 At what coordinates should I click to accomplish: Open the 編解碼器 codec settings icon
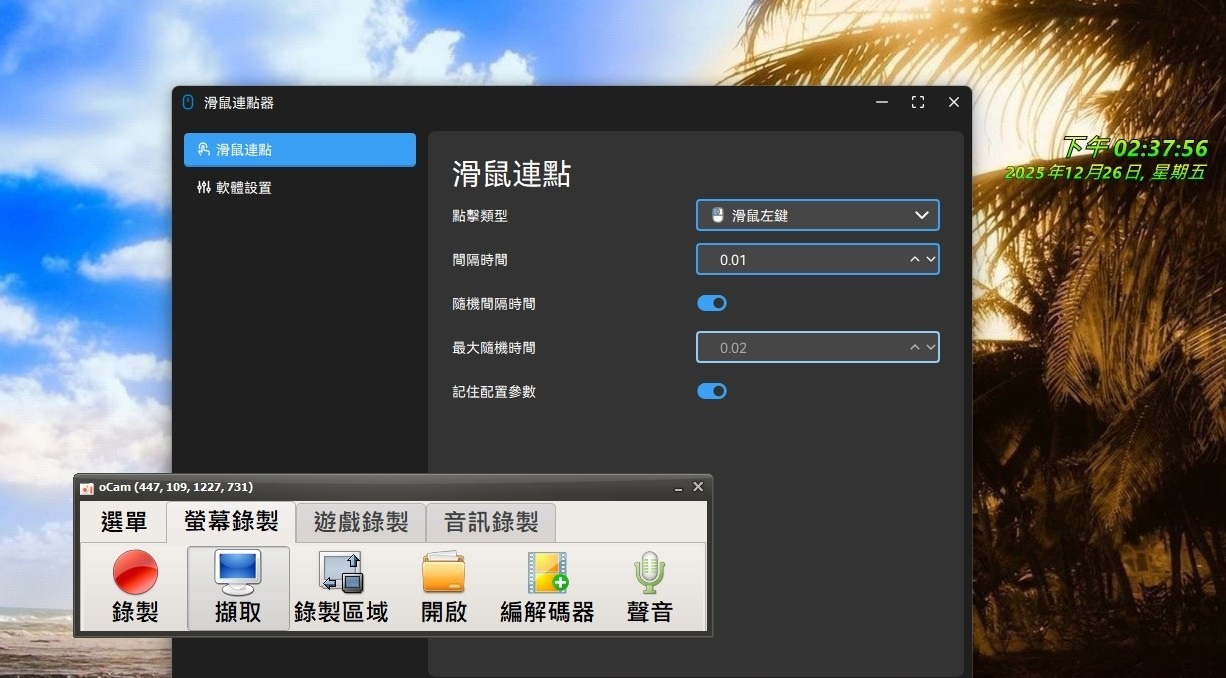547,572
